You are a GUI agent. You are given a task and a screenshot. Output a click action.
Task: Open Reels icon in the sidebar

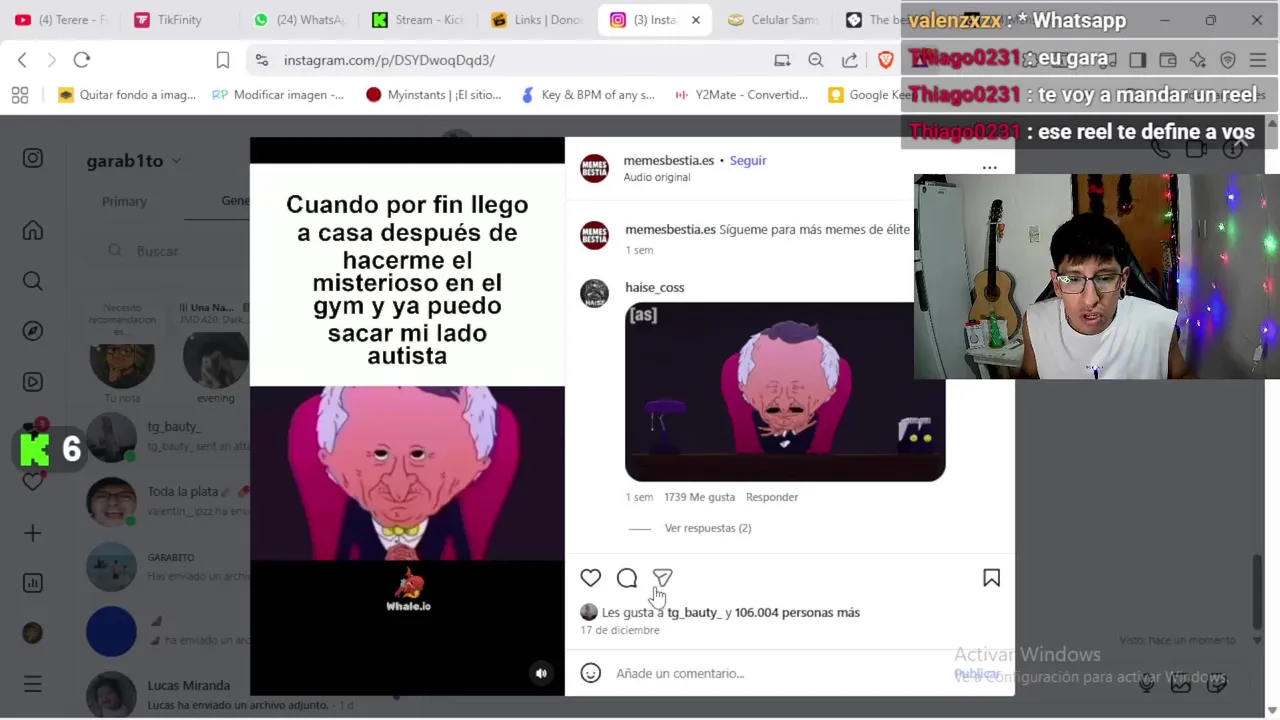point(33,382)
